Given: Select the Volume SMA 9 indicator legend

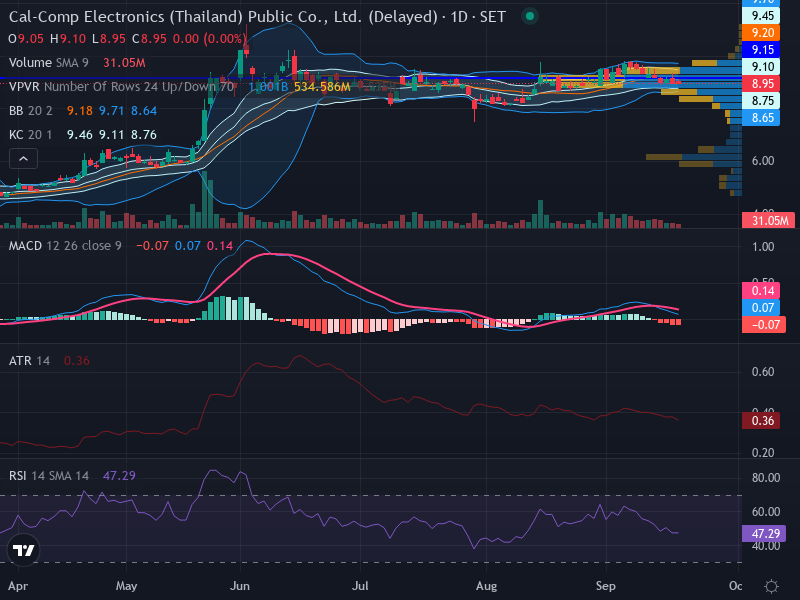Looking at the screenshot, I should click(48, 63).
